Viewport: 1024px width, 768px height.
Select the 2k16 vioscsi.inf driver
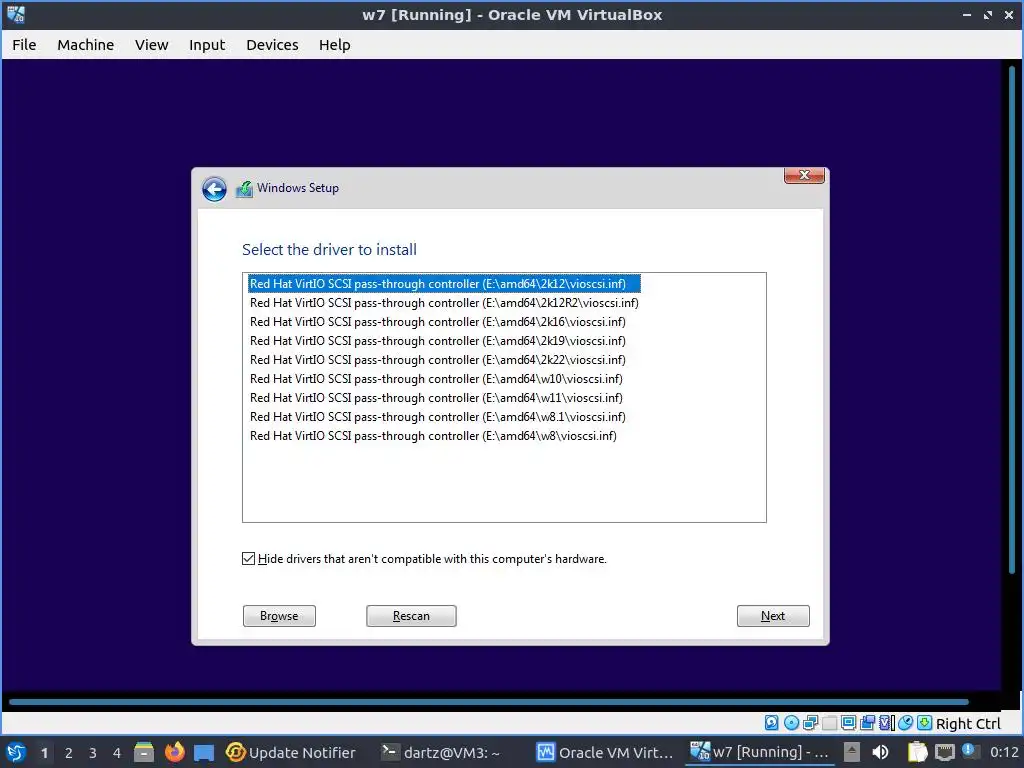(x=438, y=321)
